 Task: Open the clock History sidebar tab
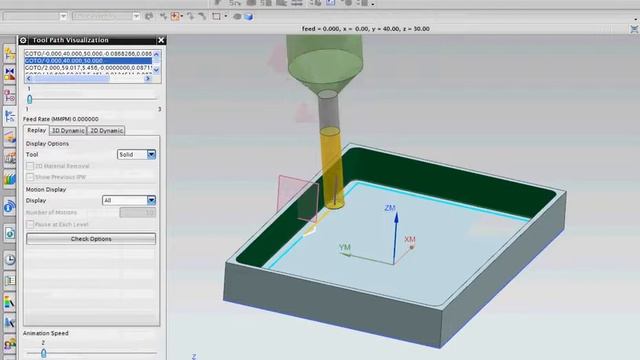point(9,260)
